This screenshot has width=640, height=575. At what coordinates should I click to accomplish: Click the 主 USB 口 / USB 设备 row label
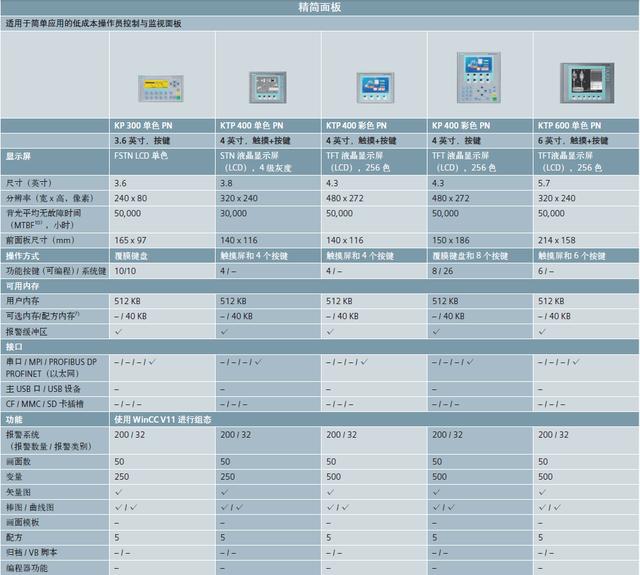[x=43, y=389]
